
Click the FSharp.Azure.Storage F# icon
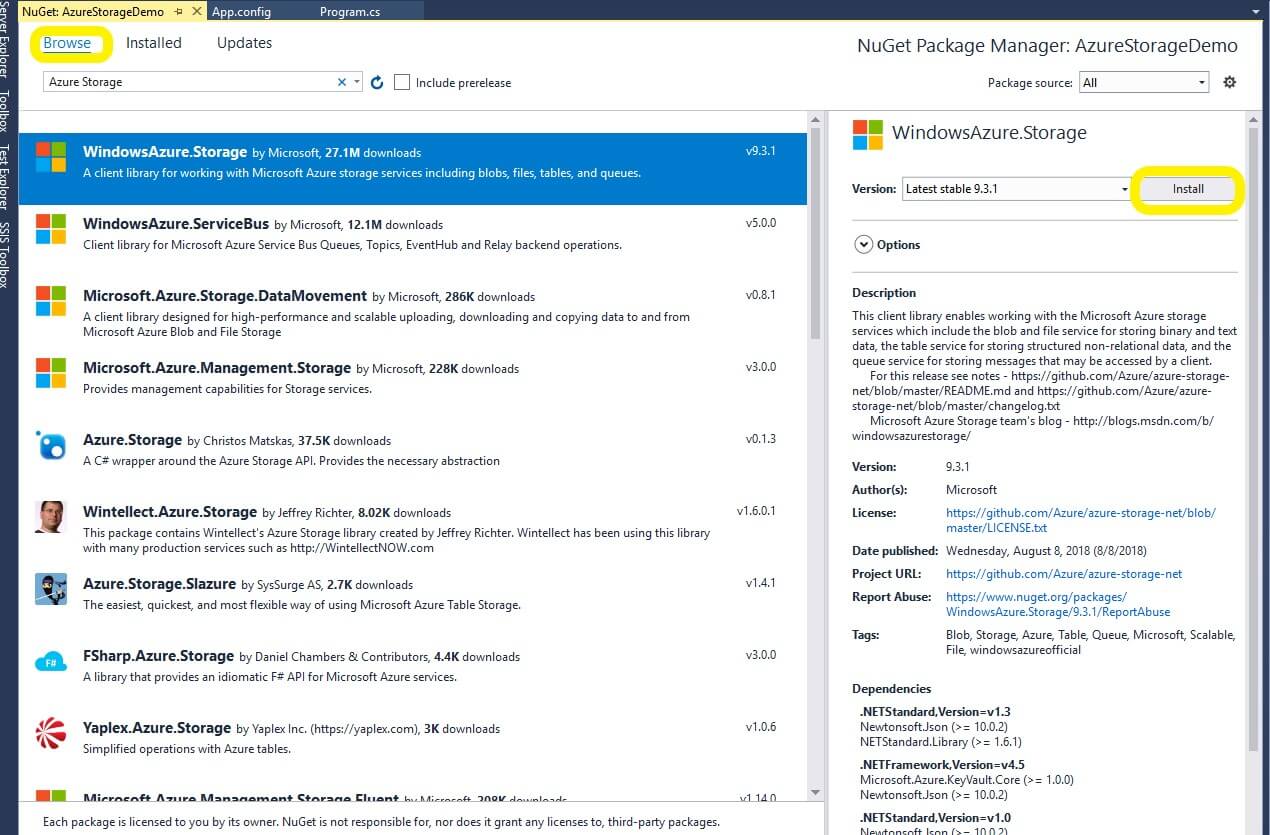click(51, 662)
